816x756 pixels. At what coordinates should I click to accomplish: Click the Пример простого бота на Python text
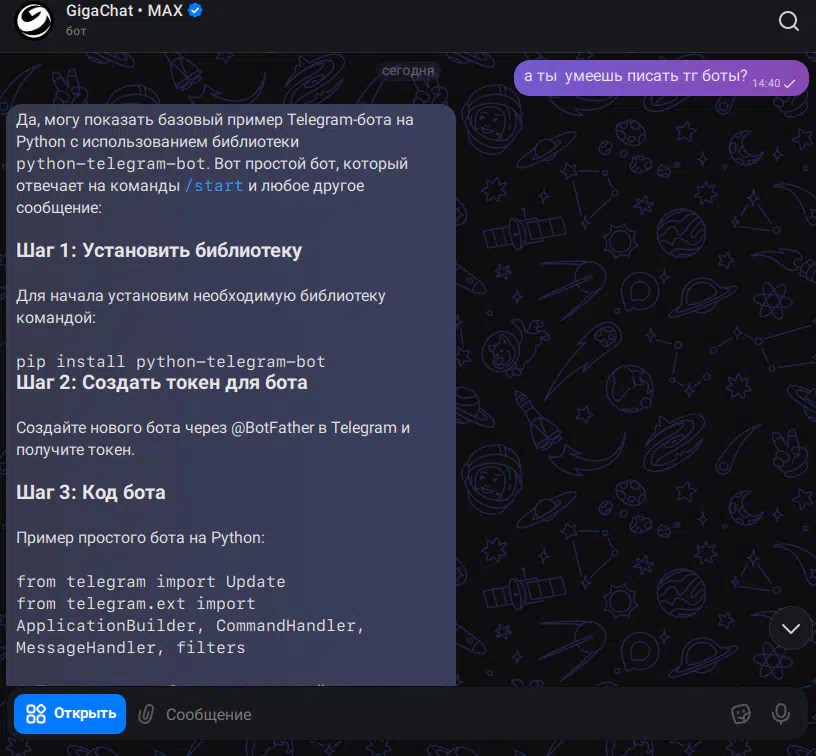click(140, 537)
